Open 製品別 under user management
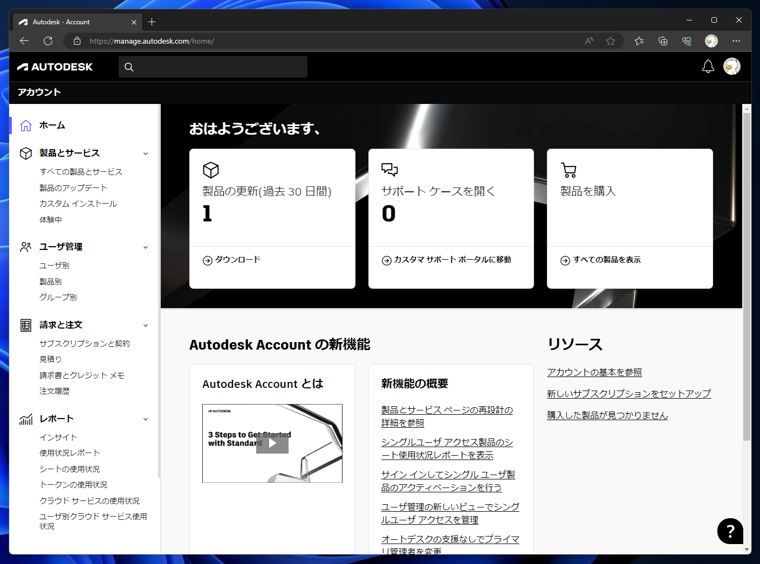760x564 pixels. [50, 282]
